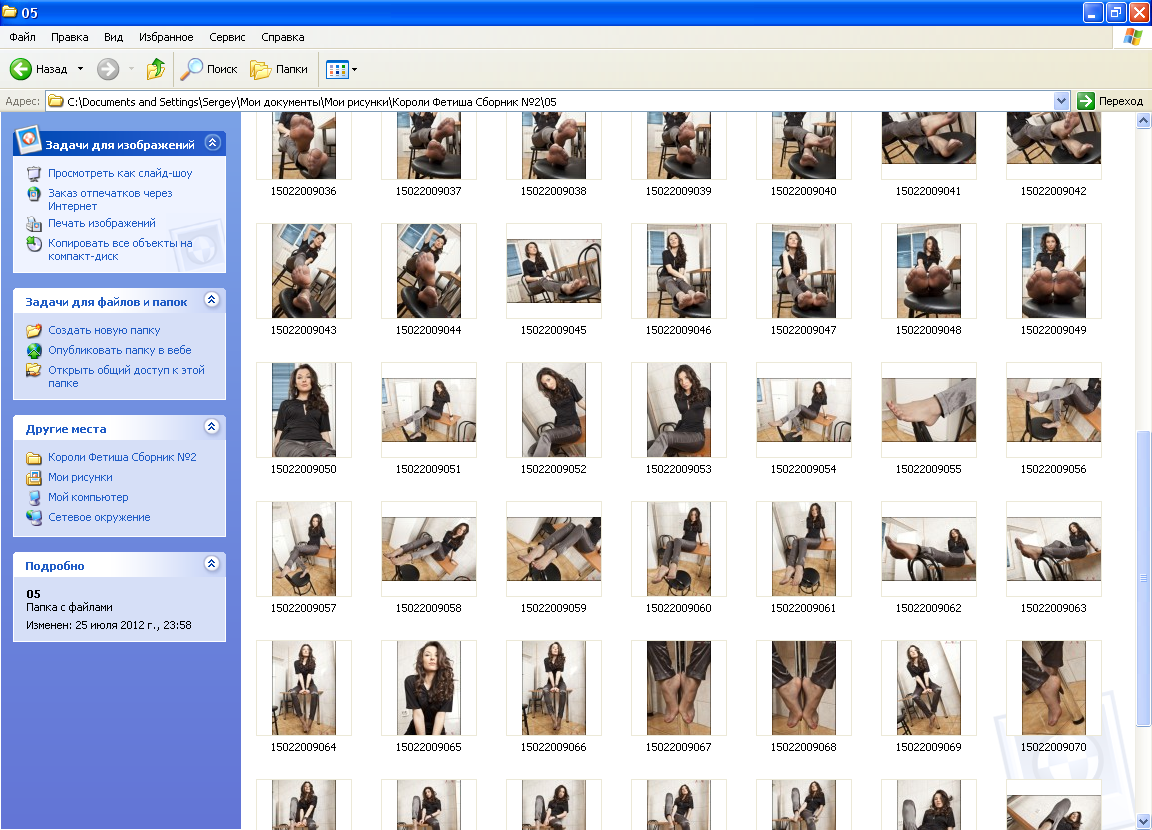Click the Forward arrow icon
Image resolution: width=1152 pixels, height=830 pixels.
(x=108, y=69)
